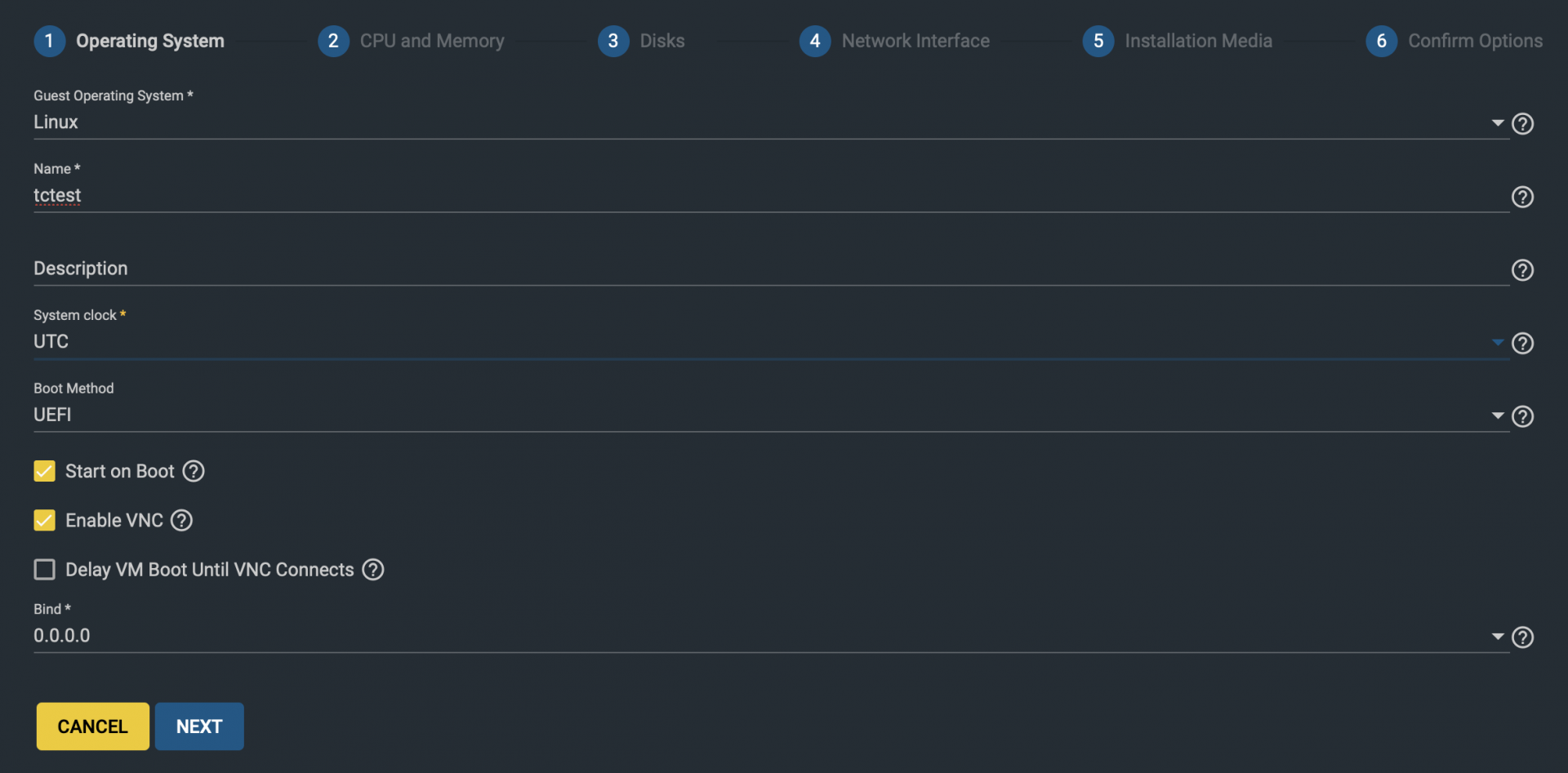Show help tooltip for Enable VNC
The height and width of the screenshot is (773, 1568).
[x=181, y=520]
